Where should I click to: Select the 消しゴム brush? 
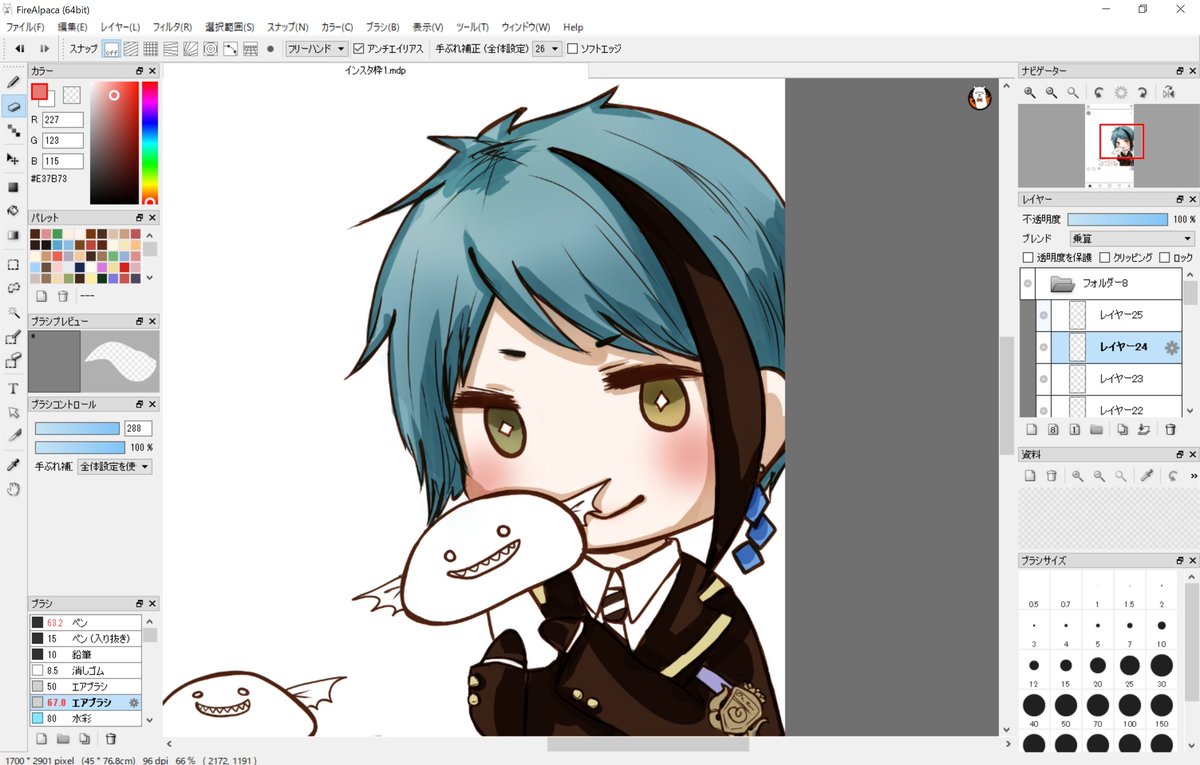[85, 670]
